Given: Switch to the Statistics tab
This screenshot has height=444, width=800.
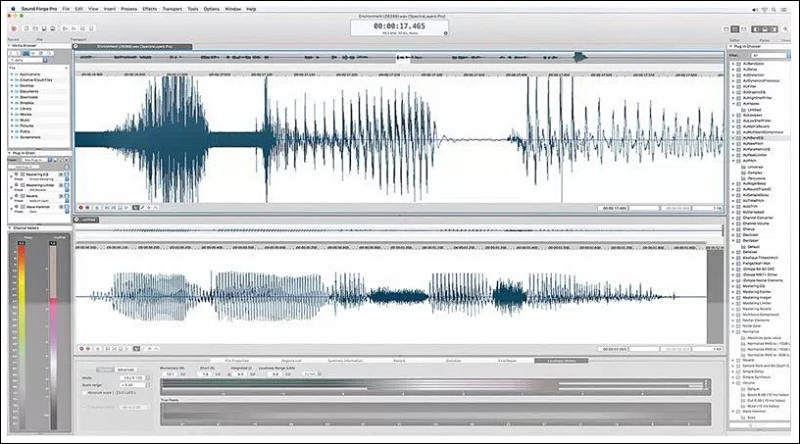Looking at the screenshot, I should 453,361.
